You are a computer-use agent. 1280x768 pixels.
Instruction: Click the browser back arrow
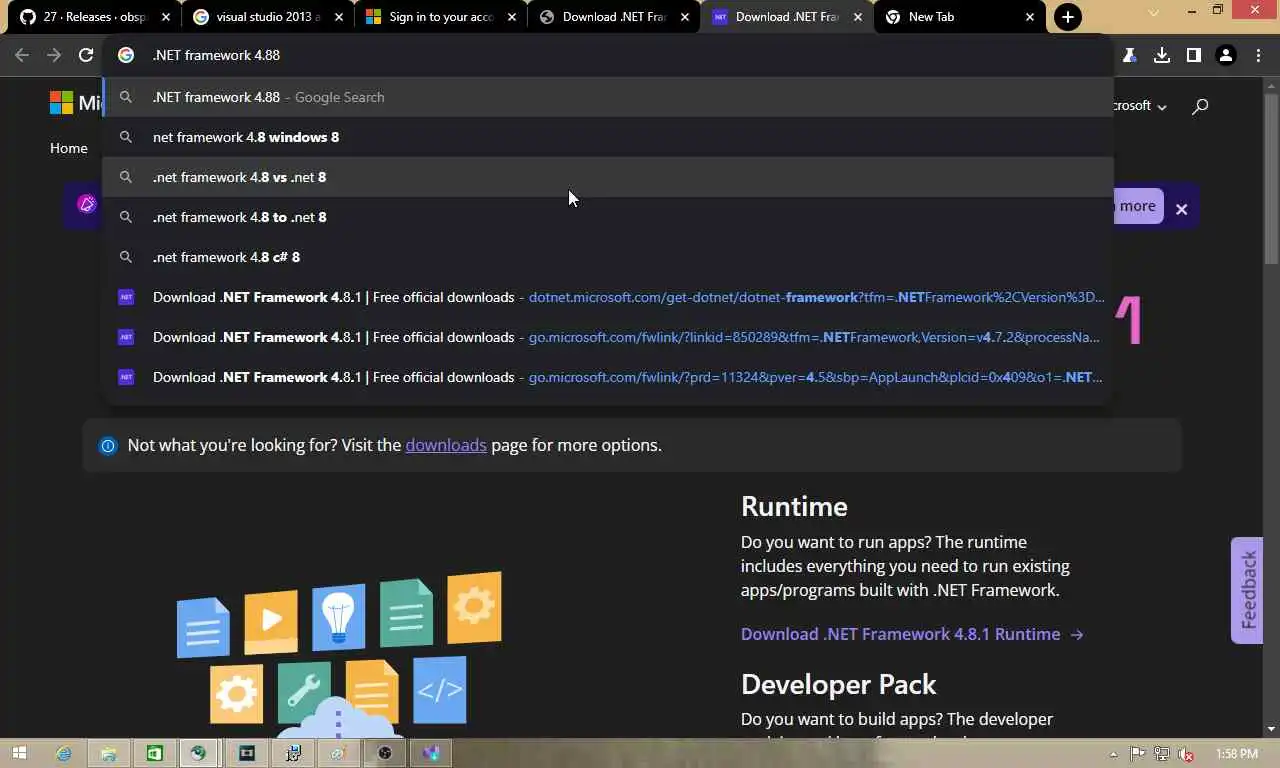pos(22,56)
